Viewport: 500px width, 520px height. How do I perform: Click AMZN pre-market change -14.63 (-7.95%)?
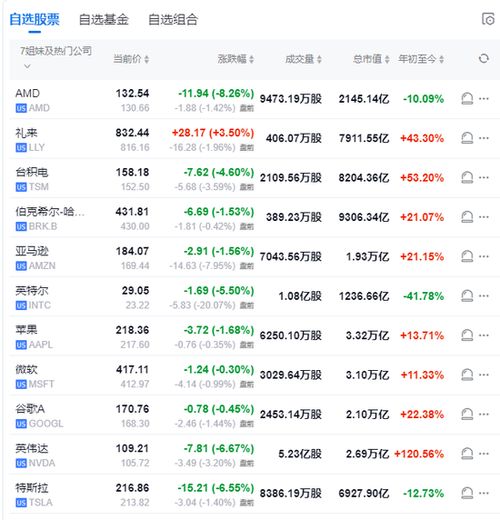[x=202, y=266]
